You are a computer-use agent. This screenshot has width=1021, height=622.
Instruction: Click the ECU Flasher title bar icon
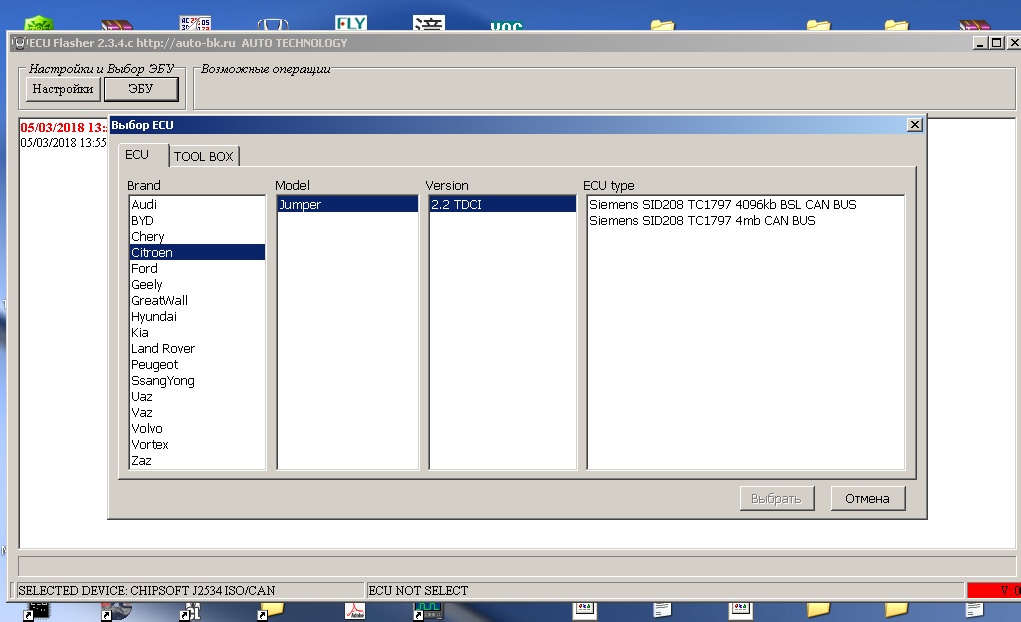coord(20,43)
